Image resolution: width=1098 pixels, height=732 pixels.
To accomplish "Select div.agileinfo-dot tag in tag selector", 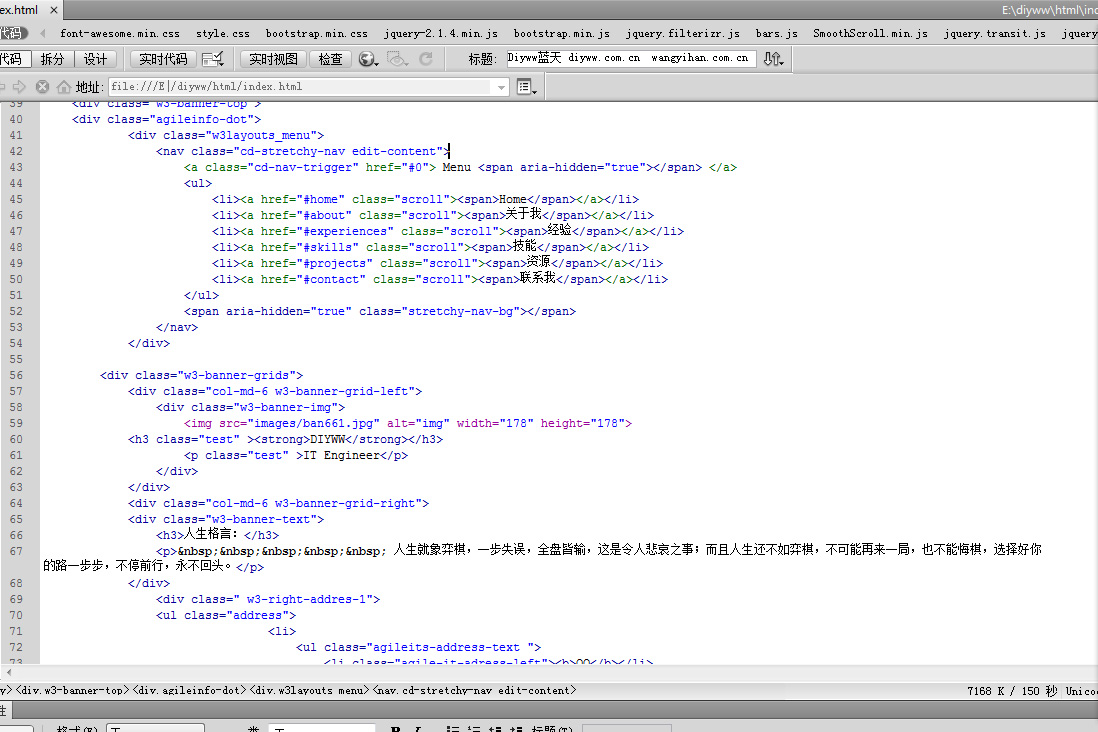I will tap(190, 690).
